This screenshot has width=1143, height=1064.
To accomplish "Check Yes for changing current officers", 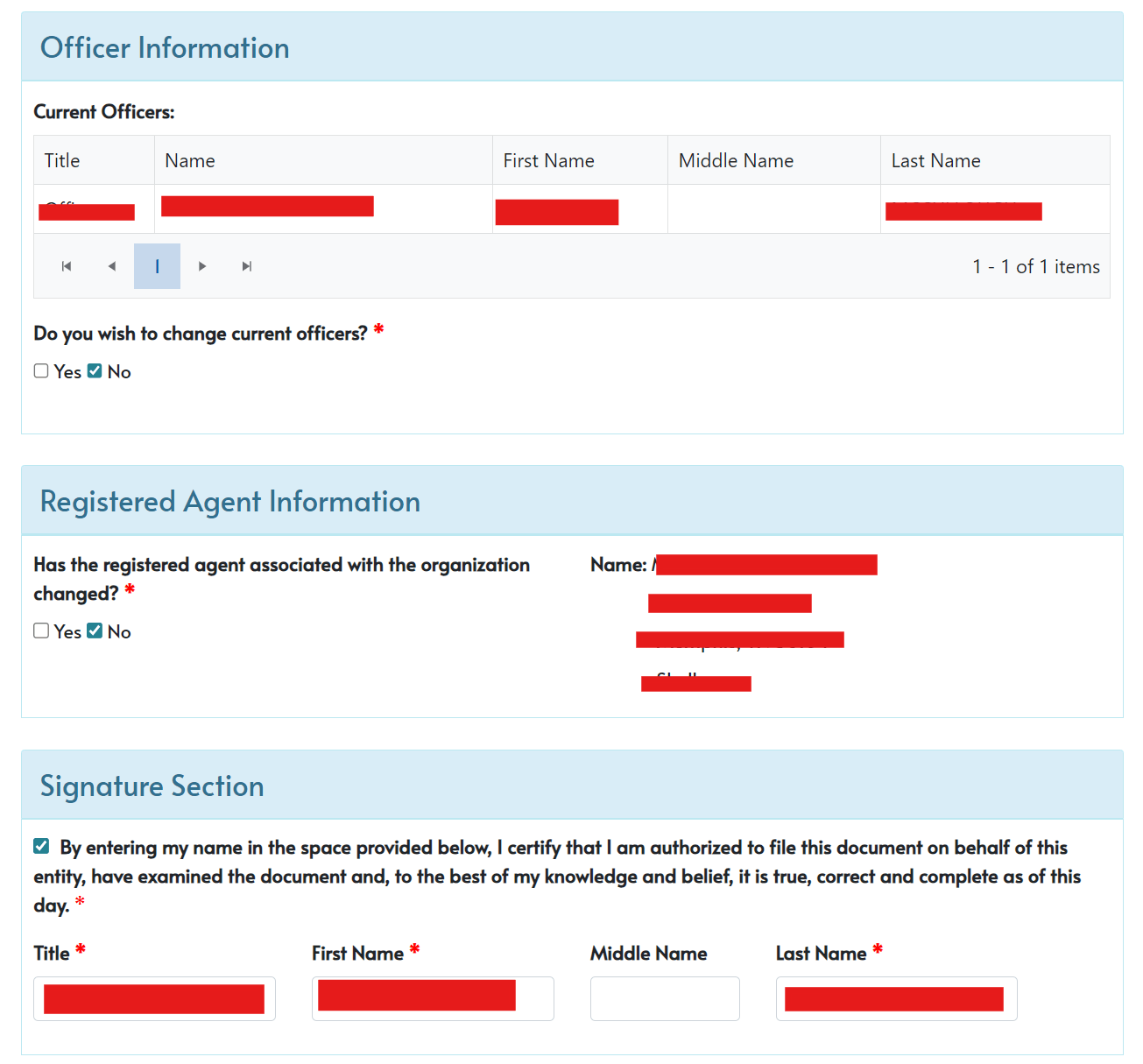I will tap(41, 370).
